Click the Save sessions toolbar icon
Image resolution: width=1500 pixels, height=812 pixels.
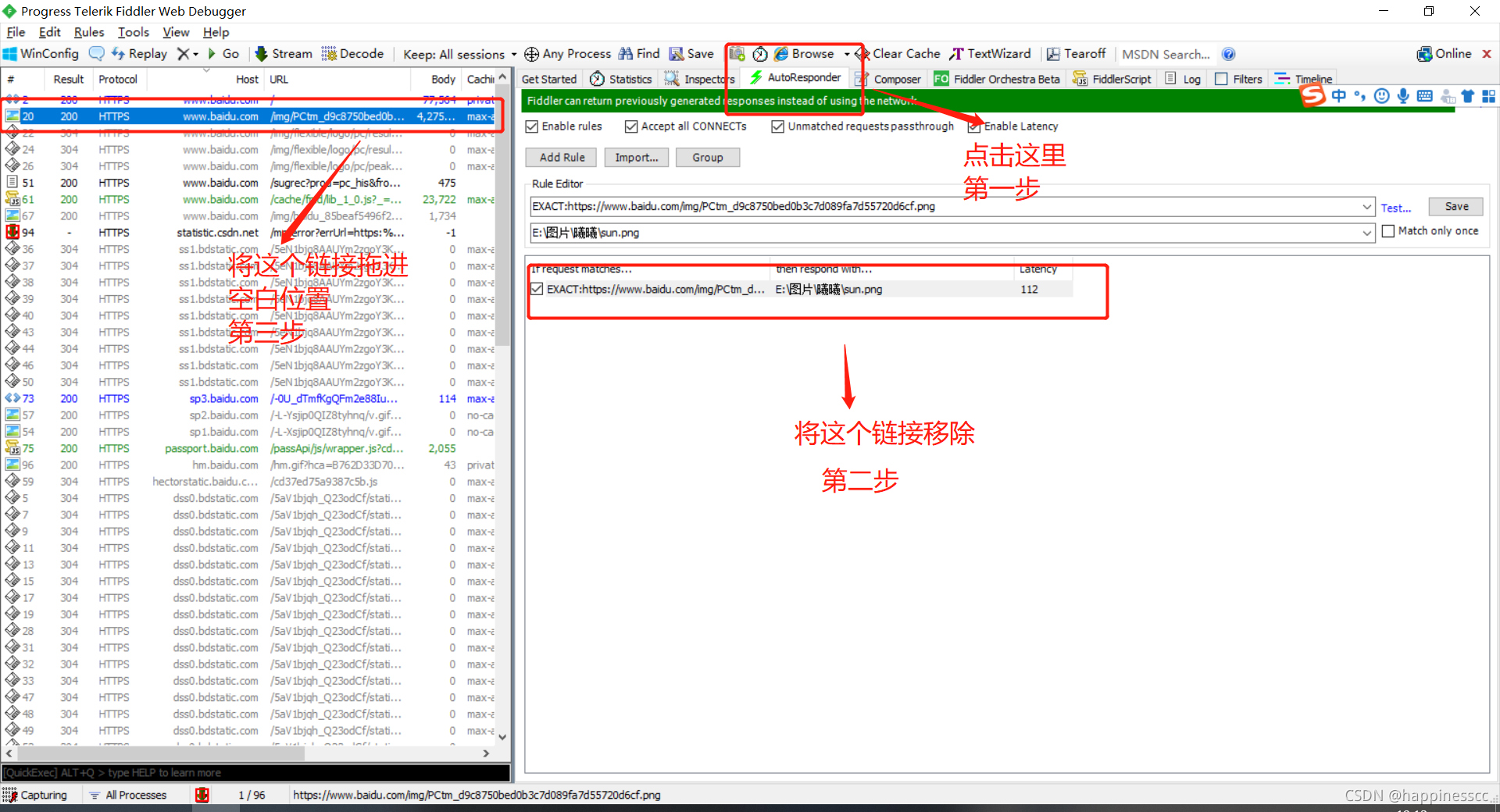click(691, 54)
